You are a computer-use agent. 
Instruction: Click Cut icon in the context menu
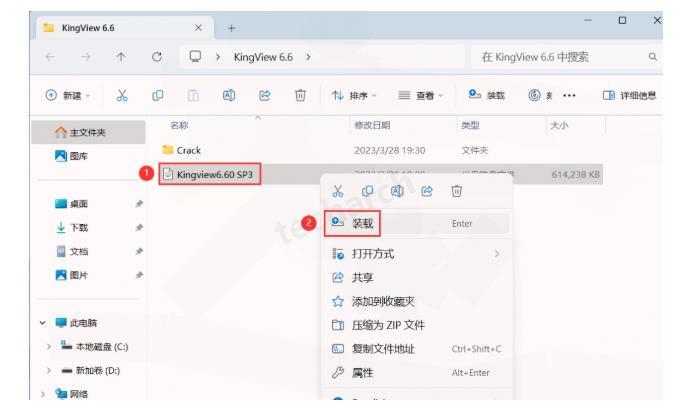(x=338, y=191)
